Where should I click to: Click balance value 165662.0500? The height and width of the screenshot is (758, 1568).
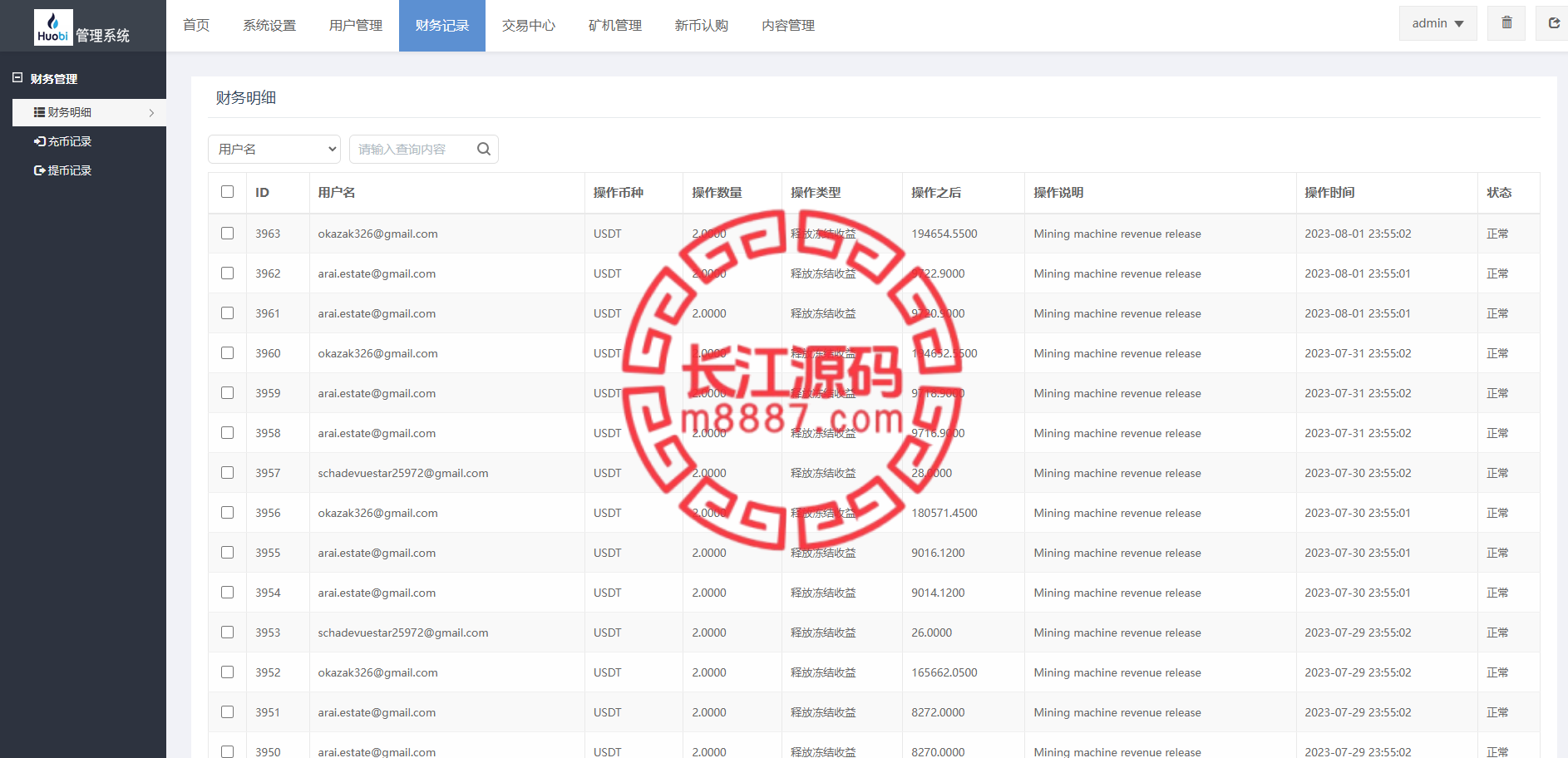944,672
